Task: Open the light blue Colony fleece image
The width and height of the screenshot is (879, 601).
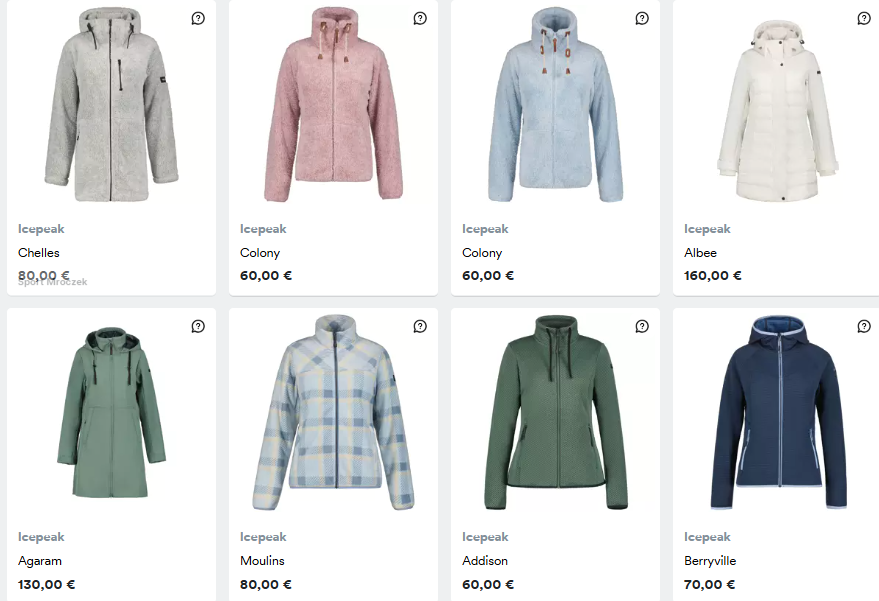Action: tap(556, 105)
